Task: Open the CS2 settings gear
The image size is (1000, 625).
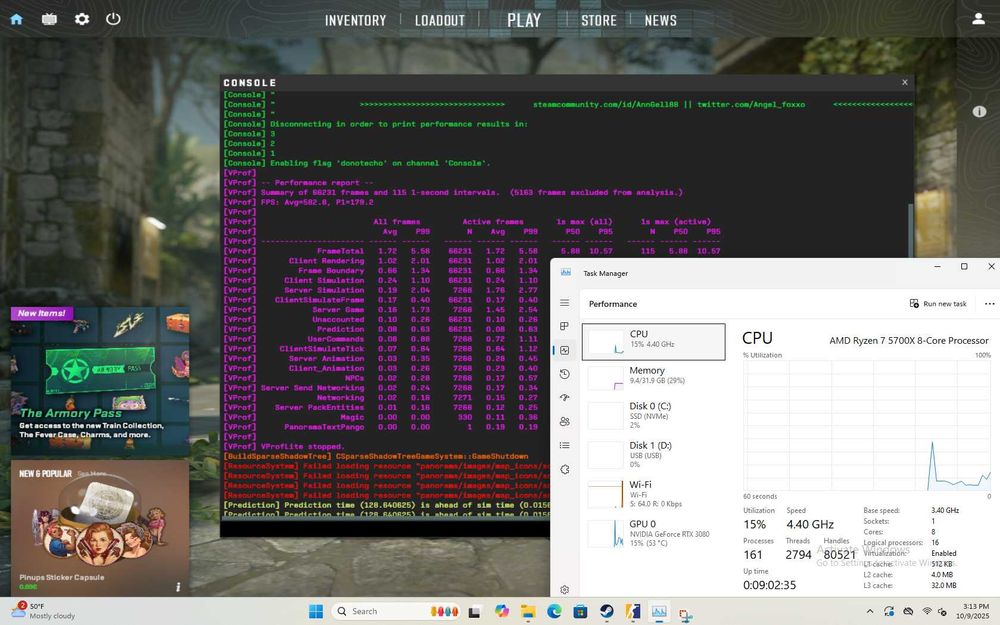Action: click(82, 19)
